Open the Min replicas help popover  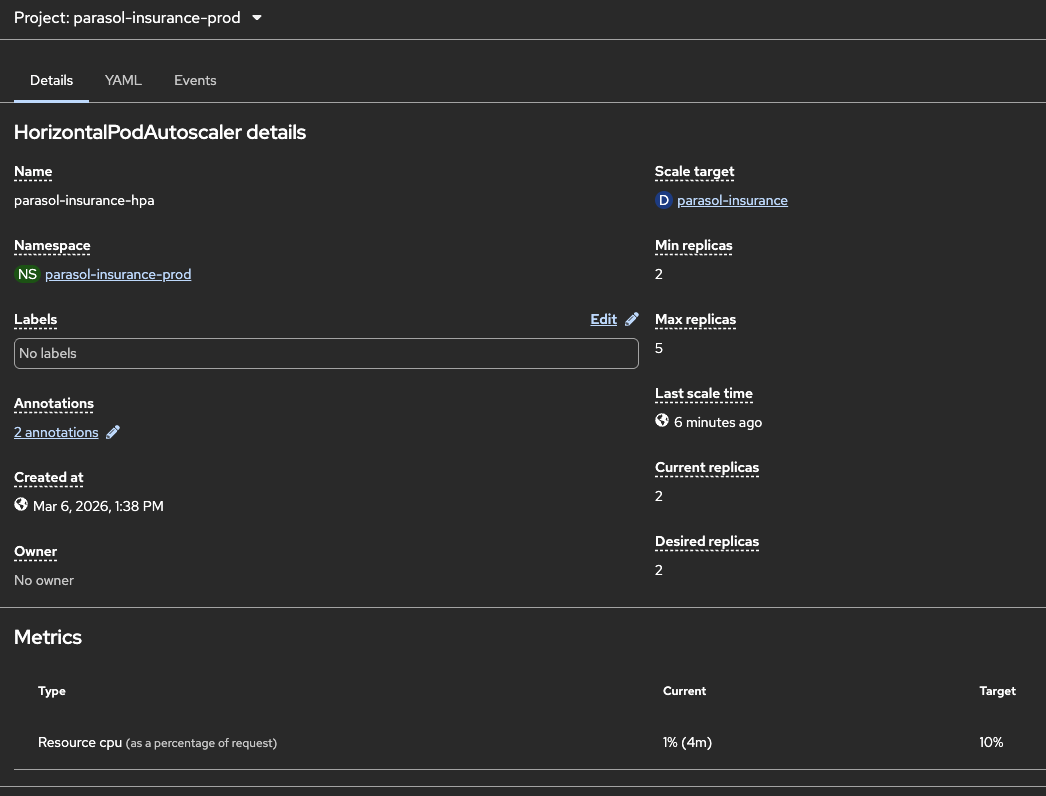coord(693,245)
